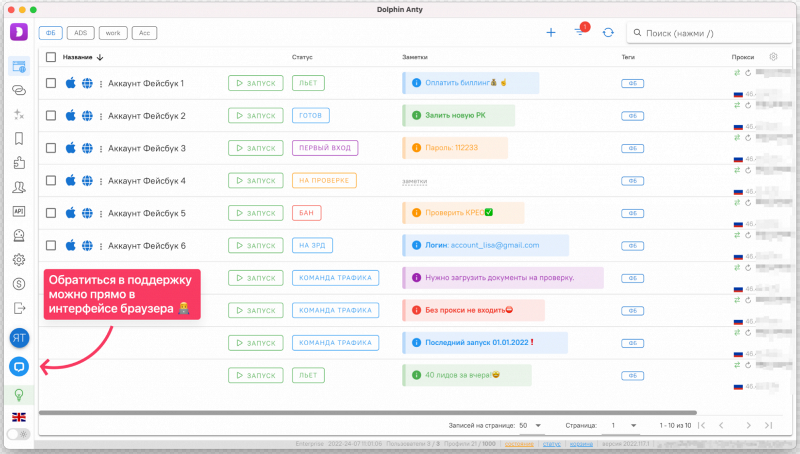Click the globe icon for Аккаунт Фейсбук 2
The image size is (800, 454).
[x=88, y=116]
